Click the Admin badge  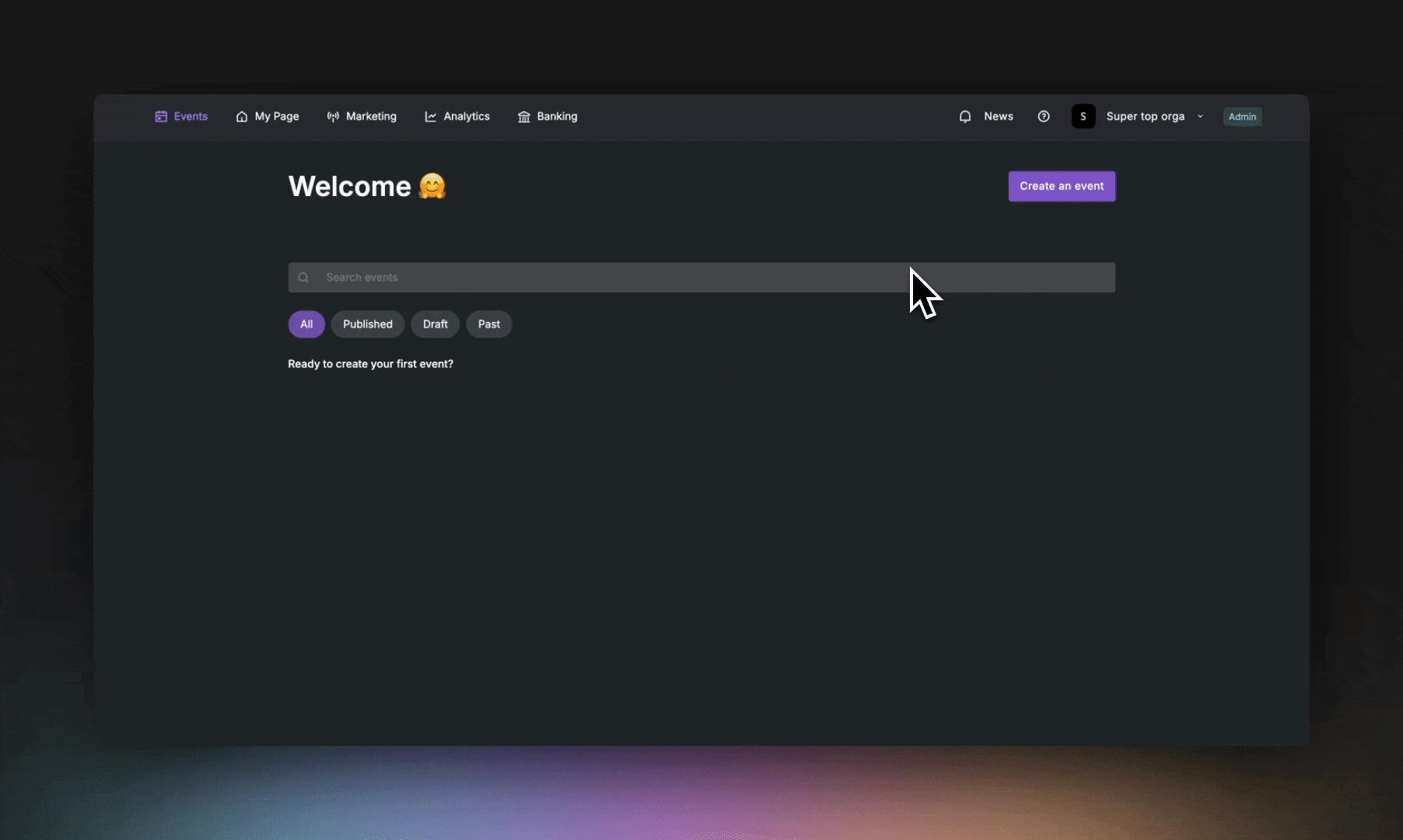point(1242,117)
